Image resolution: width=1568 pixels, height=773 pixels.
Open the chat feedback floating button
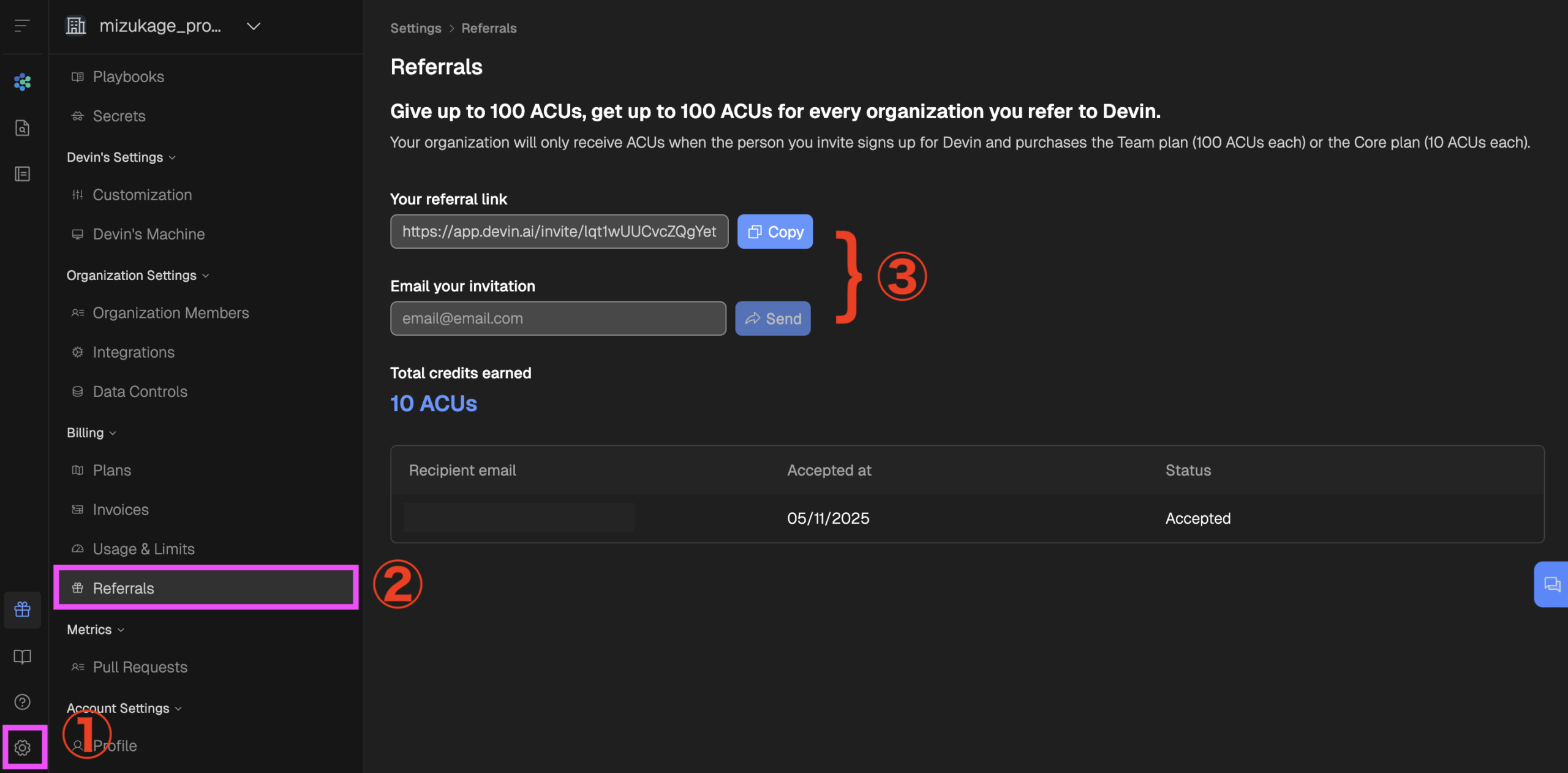click(x=1551, y=584)
